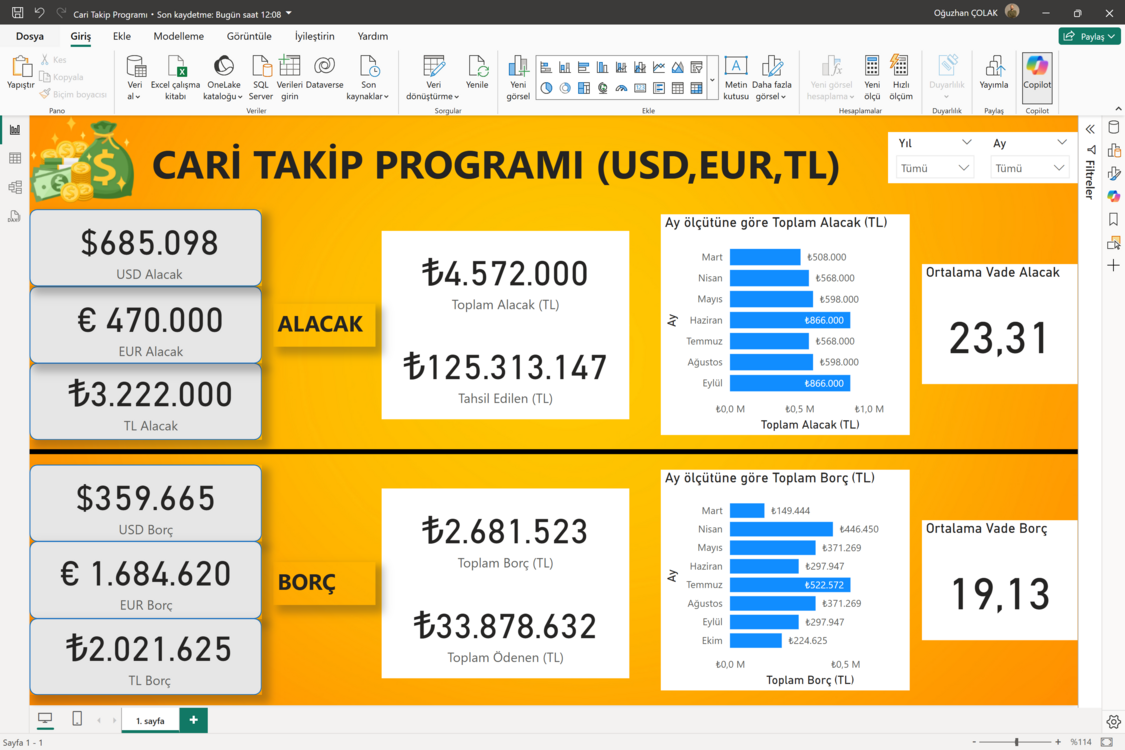Viewport: 1125px width, 750px height.
Task: Insert a gauge visual
Action: pyautogui.click(x=621, y=88)
